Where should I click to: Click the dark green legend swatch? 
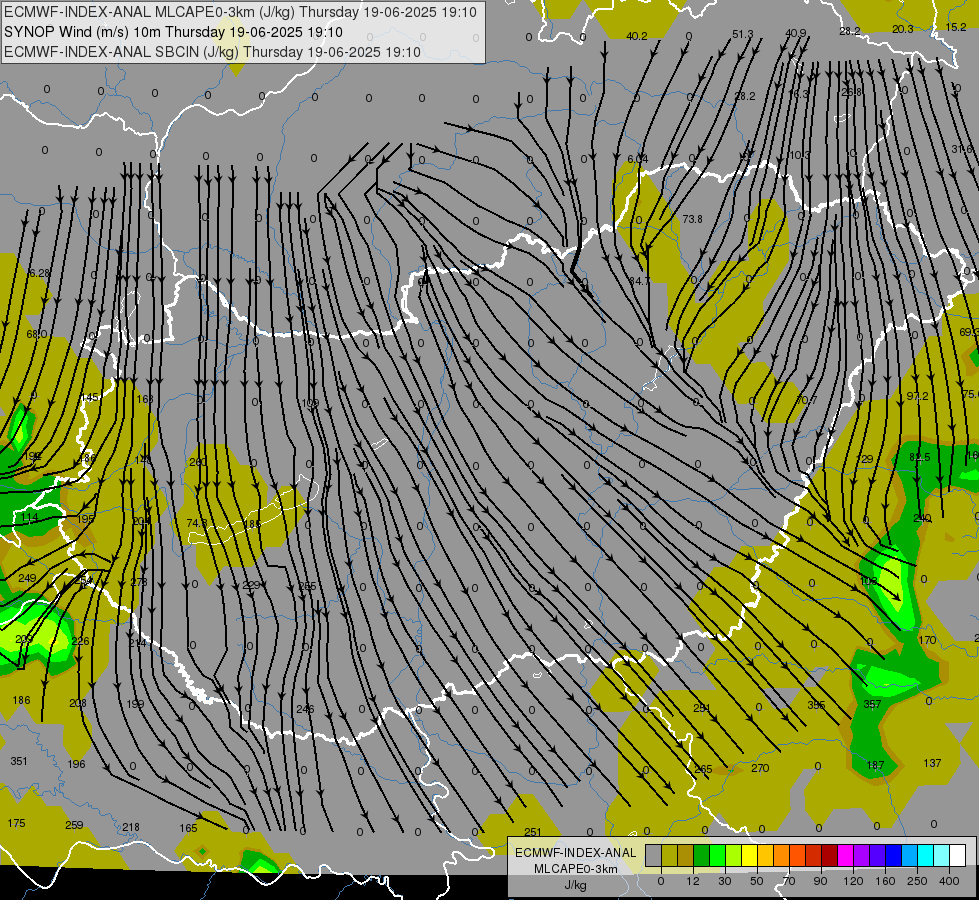pyautogui.click(x=702, y=856)
